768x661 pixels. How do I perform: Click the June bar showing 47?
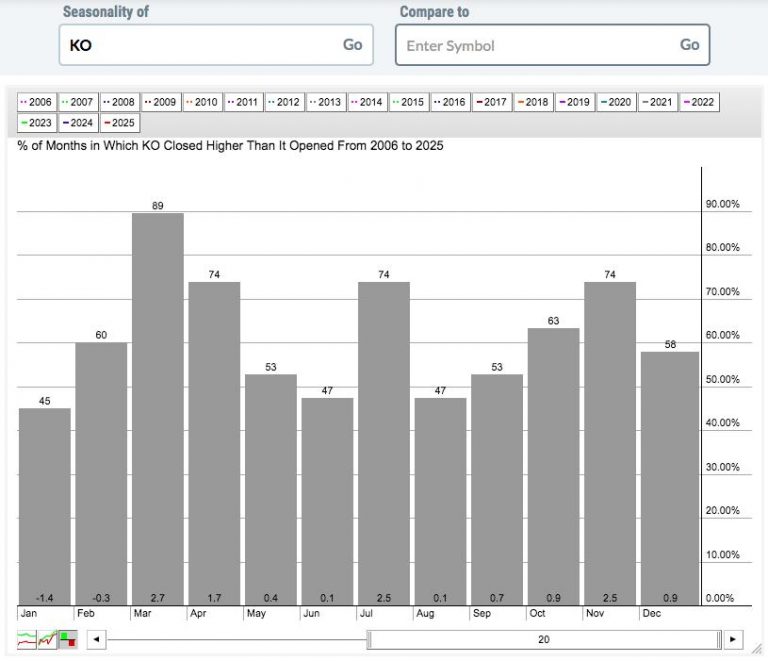[x=327, y=501]
